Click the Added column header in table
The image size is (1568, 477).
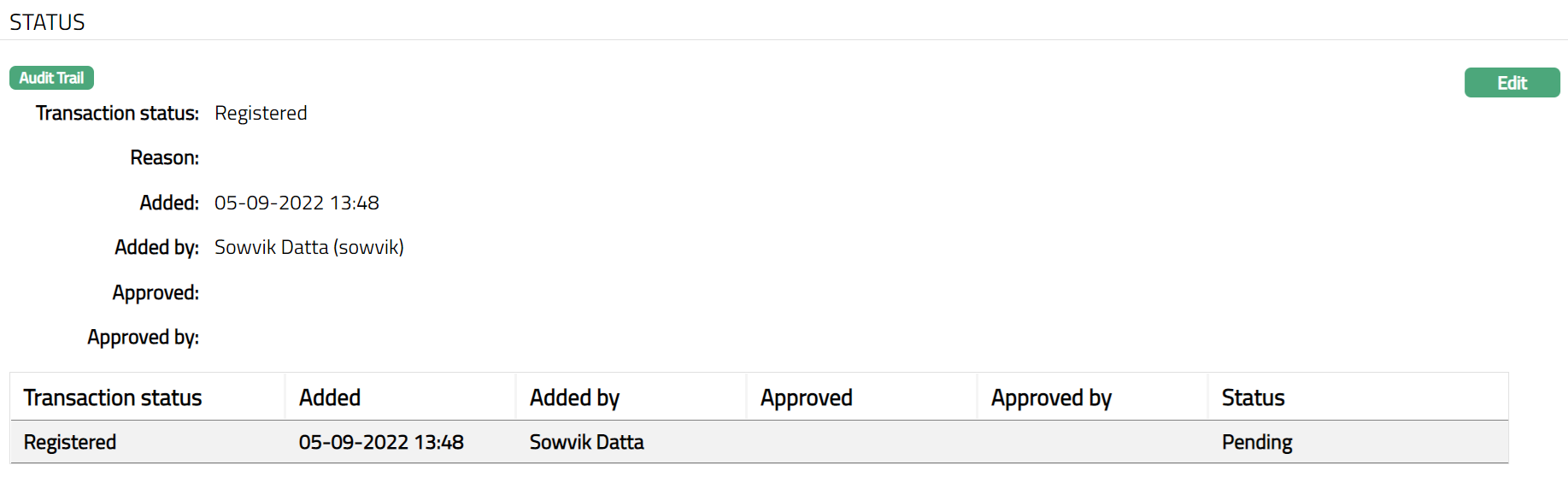tap(330, 397)
